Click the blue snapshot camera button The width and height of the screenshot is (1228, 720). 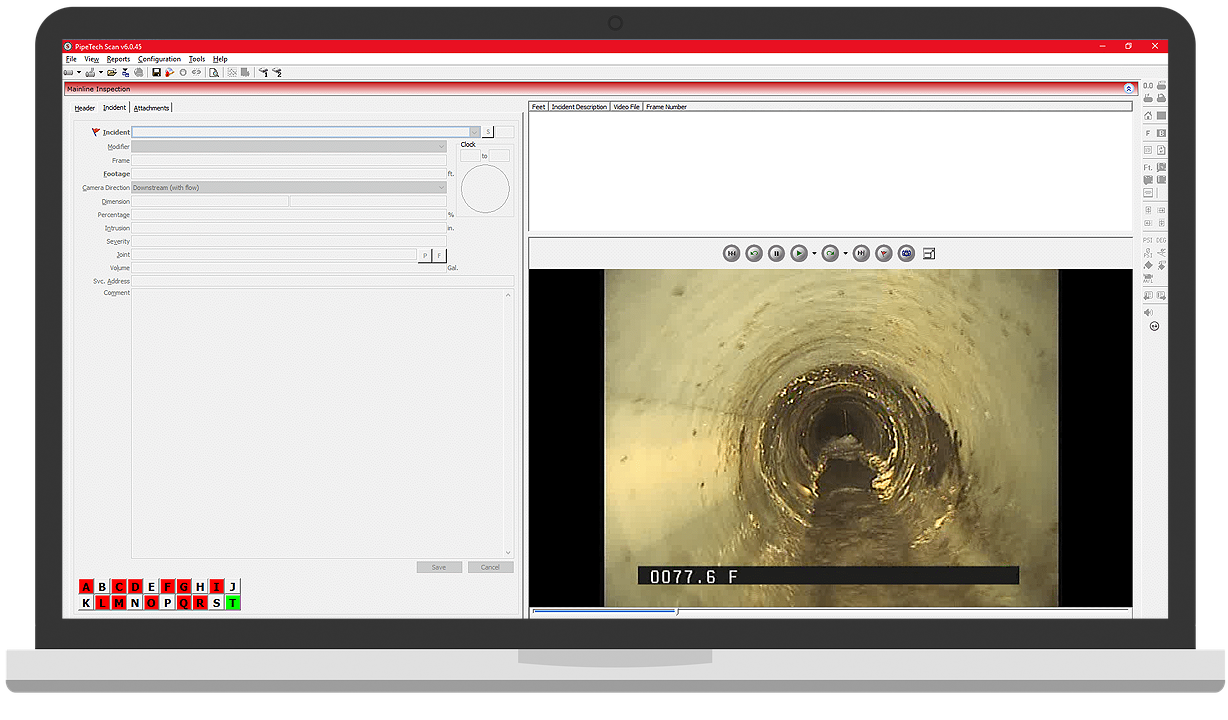[906, 253]
